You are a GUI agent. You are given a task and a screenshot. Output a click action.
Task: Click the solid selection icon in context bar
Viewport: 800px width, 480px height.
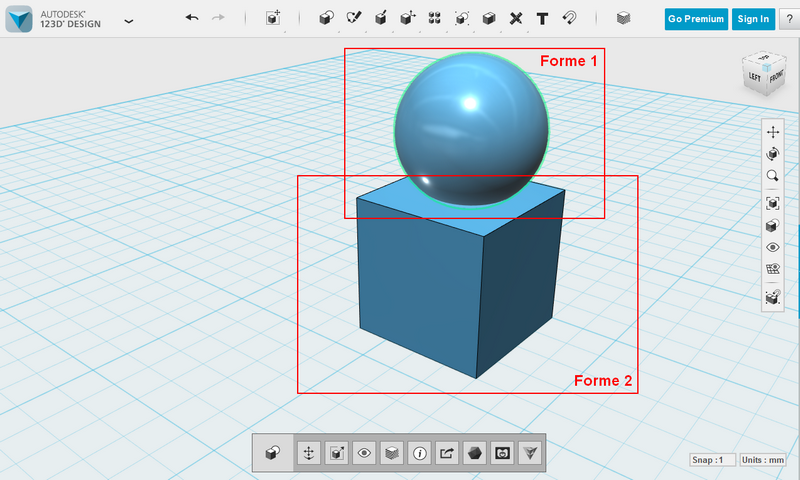tap(273, 453)
